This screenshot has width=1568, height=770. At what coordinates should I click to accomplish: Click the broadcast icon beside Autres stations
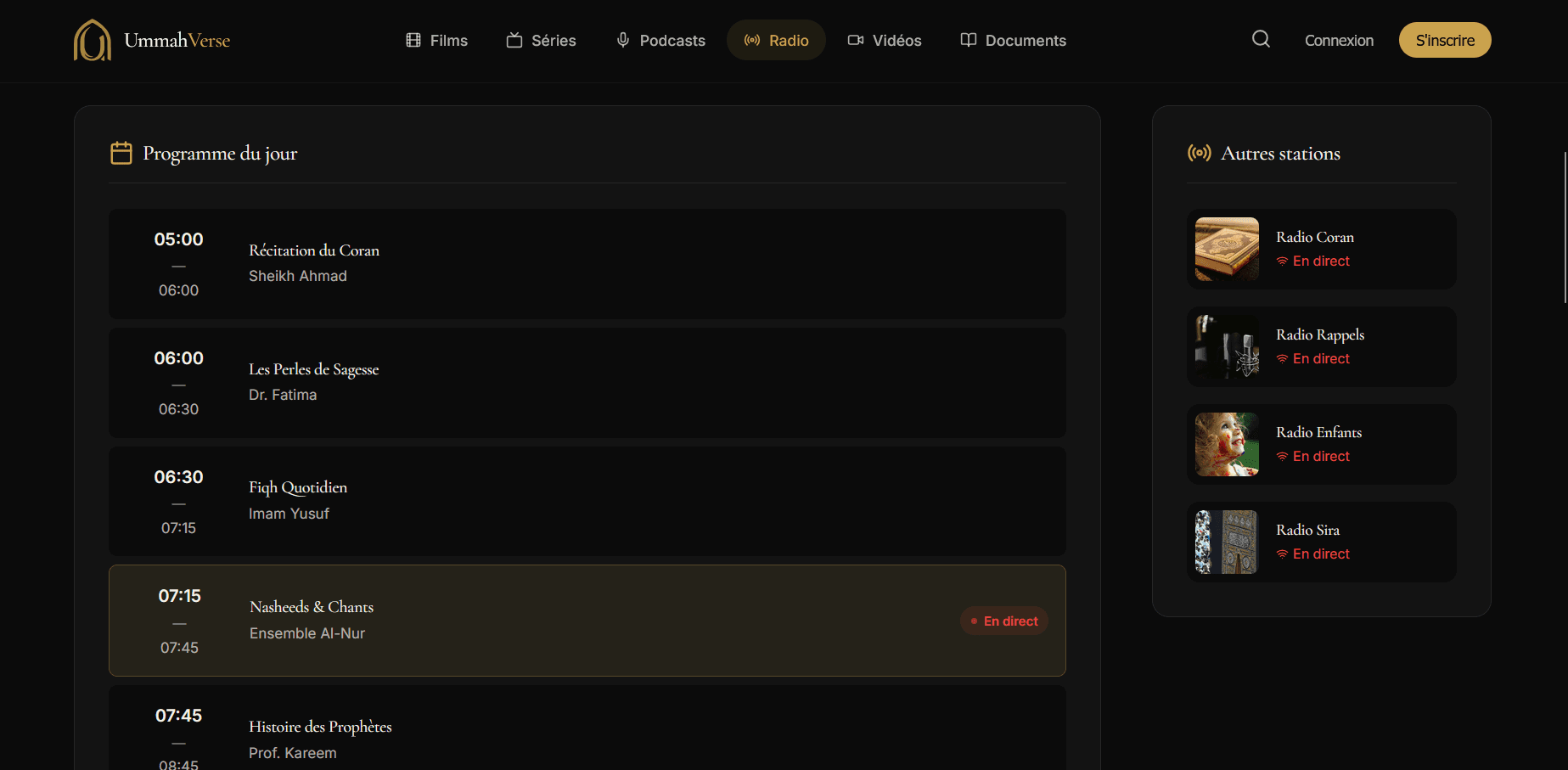click(1199, 153)
